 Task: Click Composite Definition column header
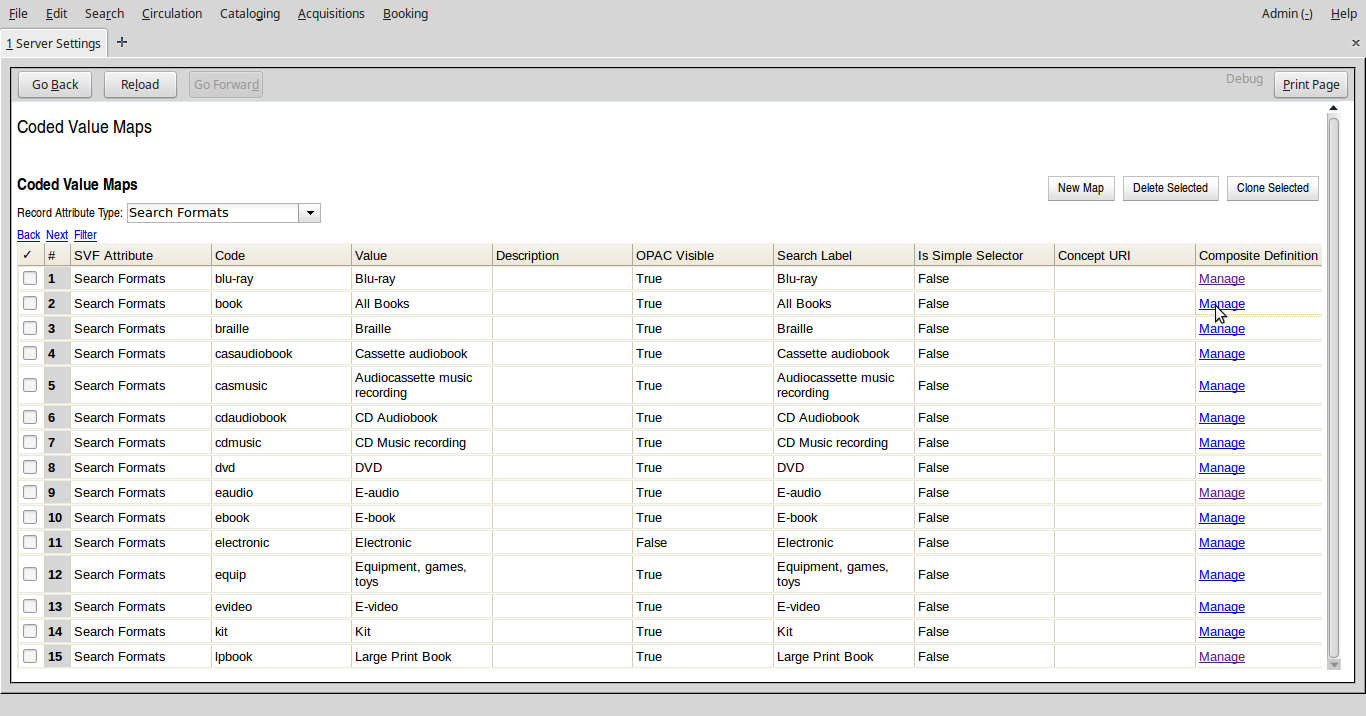tap(1259, 255)
